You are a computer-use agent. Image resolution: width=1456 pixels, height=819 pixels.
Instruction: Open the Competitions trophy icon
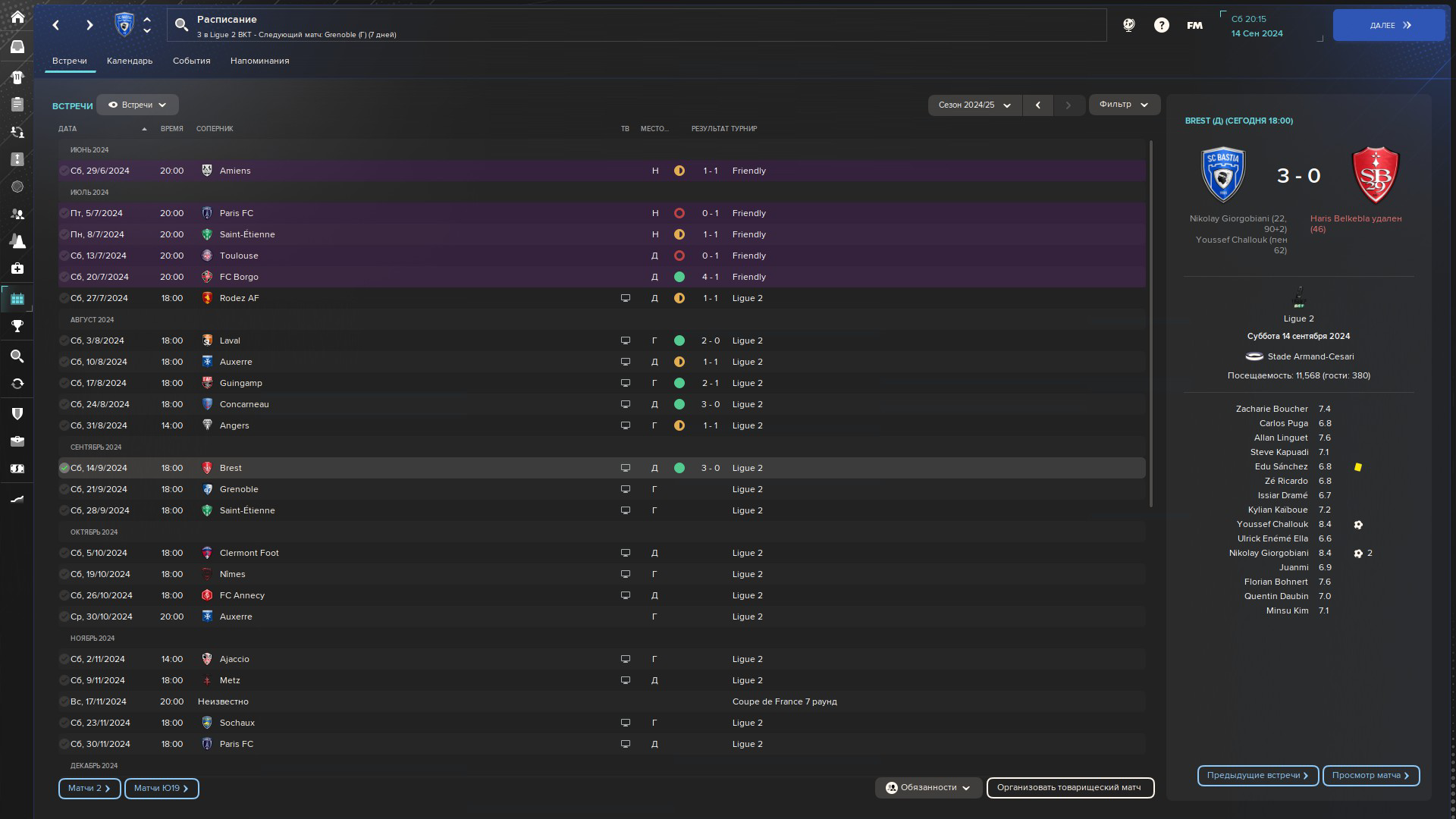(17, 326)
